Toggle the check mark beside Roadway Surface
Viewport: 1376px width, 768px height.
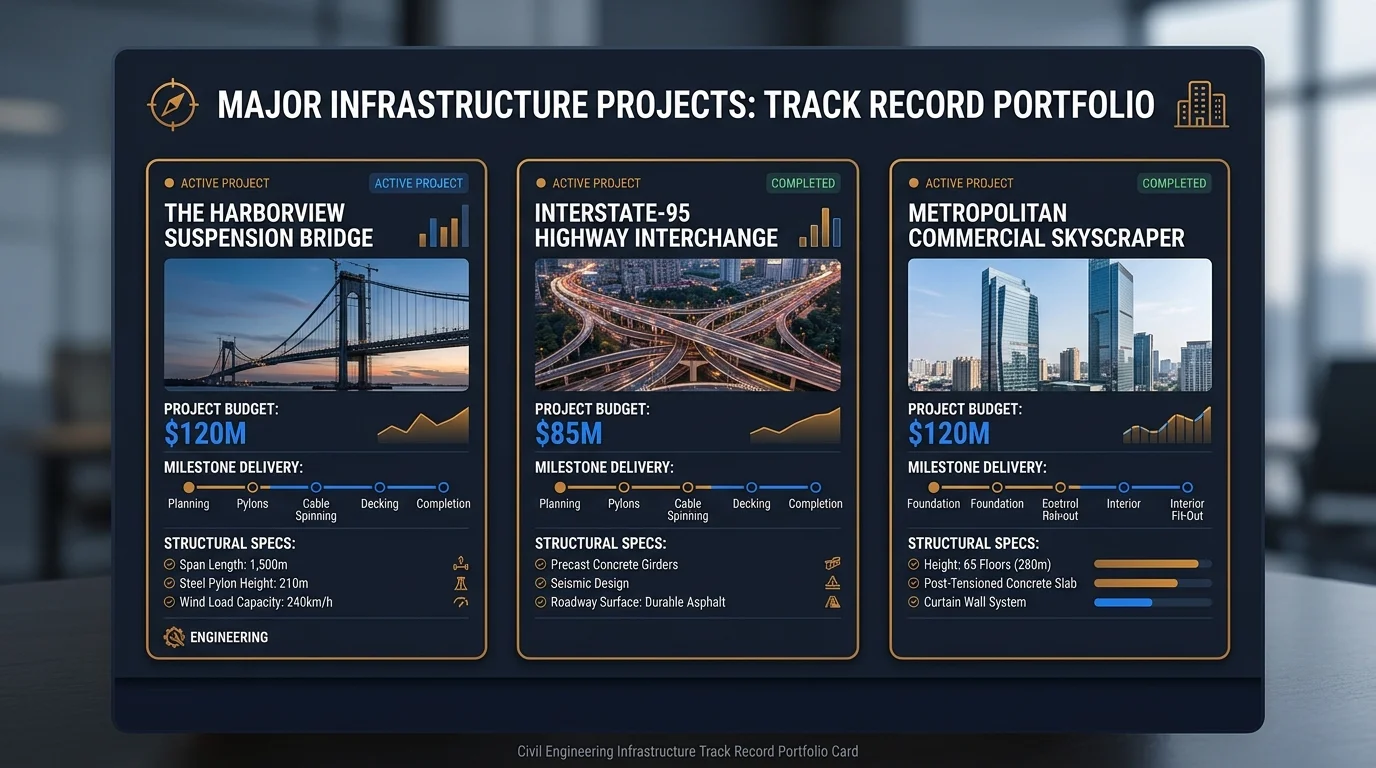[x=541, y=602]
